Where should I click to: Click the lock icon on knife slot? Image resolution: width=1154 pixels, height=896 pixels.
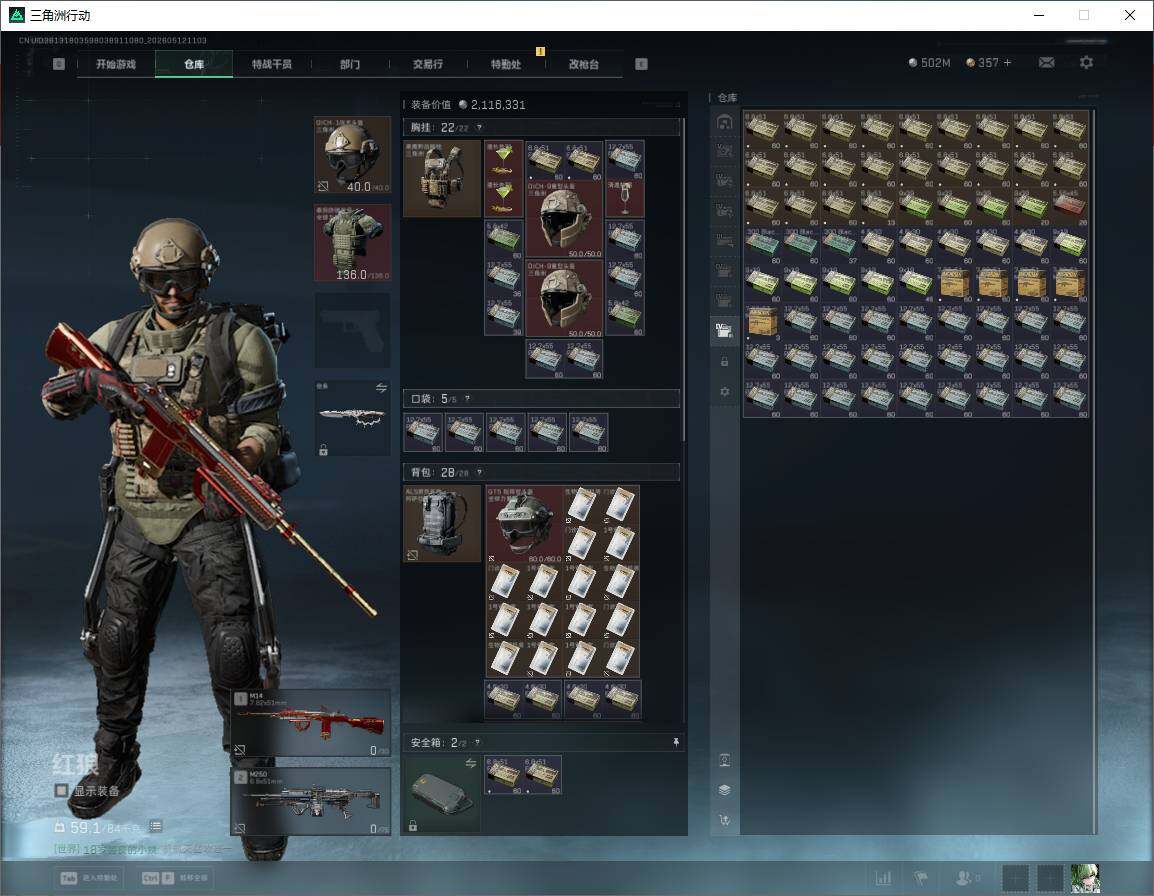[x=323, y=449]
